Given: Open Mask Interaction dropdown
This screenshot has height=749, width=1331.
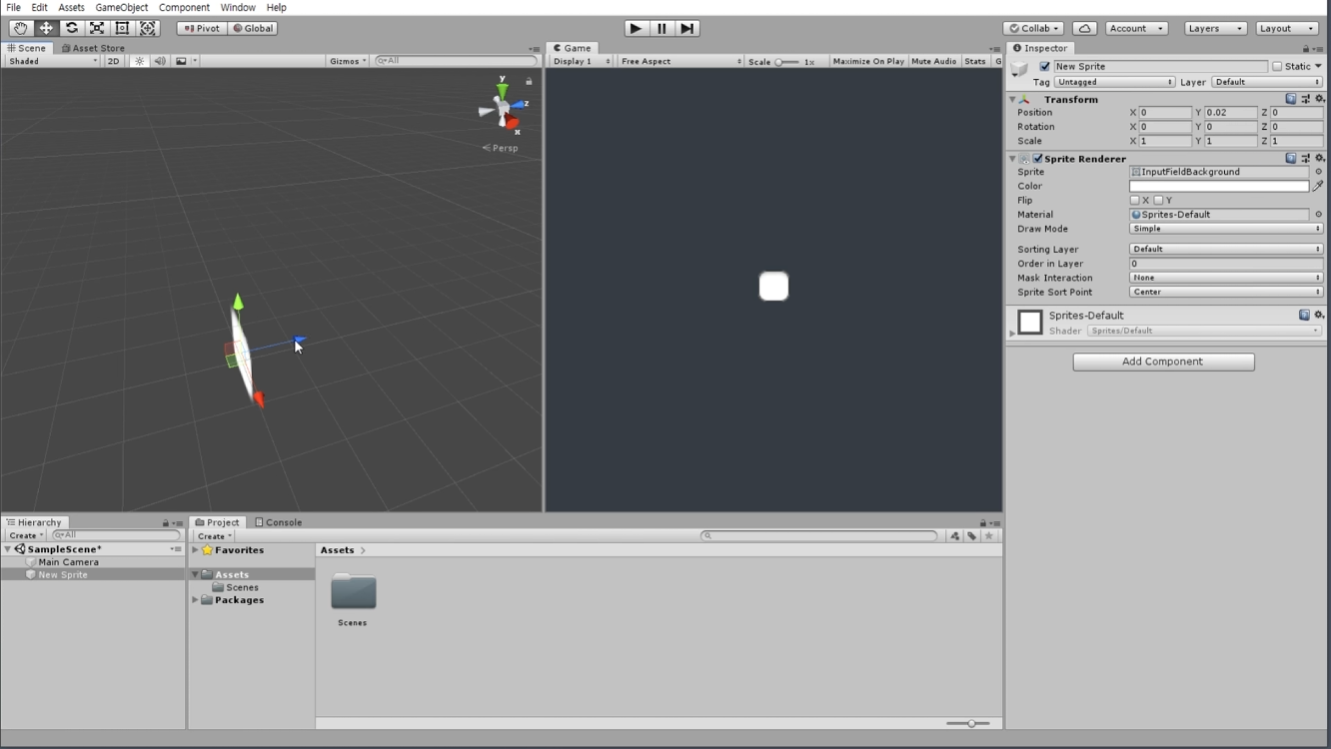Looking at the screenshot, I should [1226, 278].
